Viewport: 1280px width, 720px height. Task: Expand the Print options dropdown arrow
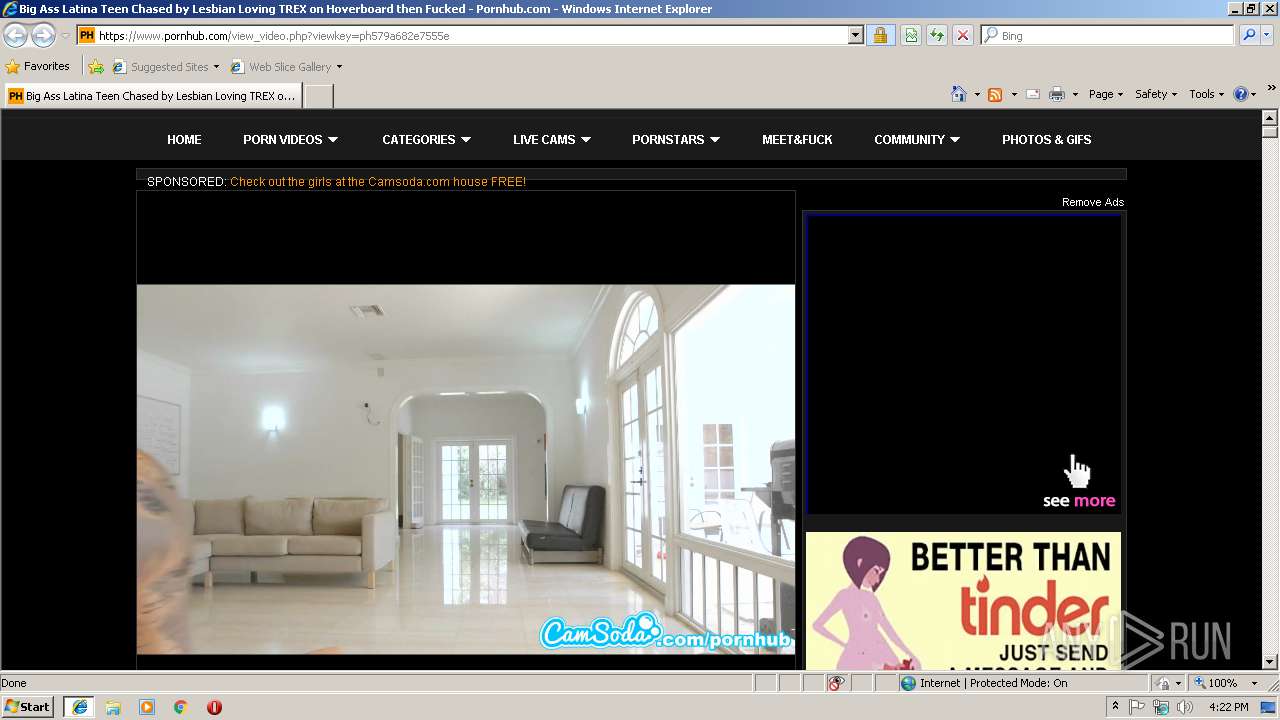click(x=1075, y=94)
